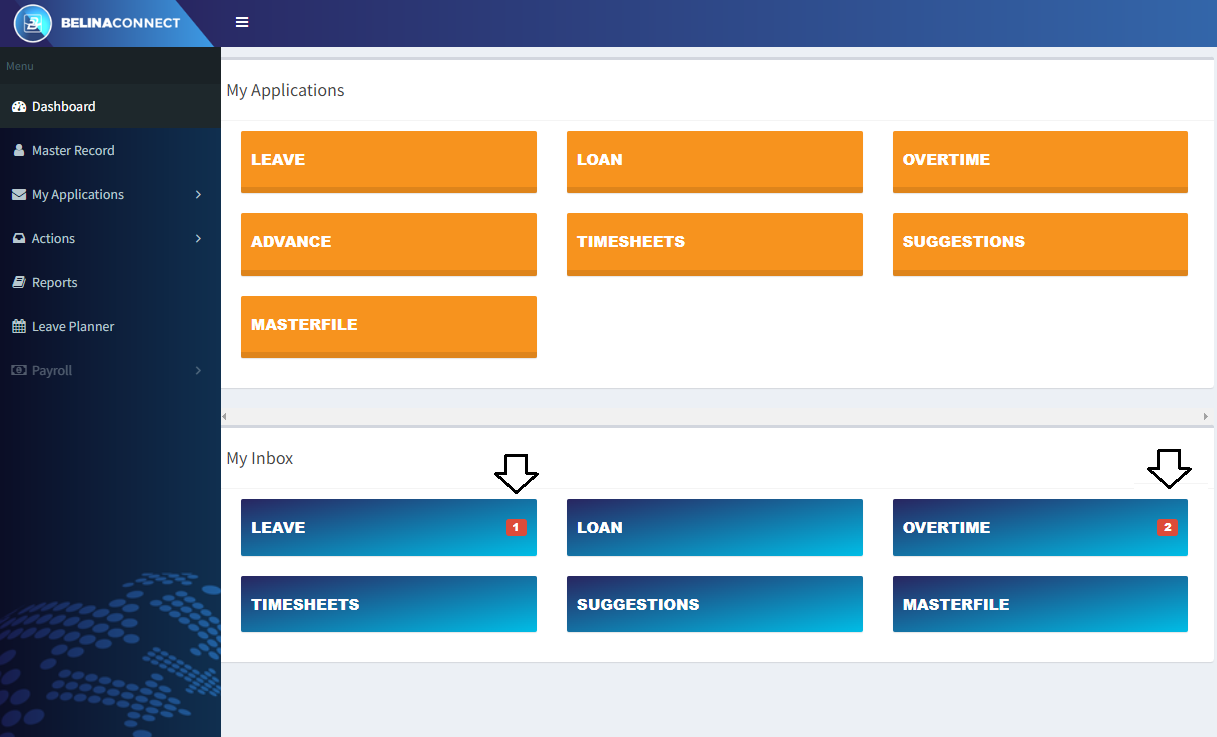This screenshot has height=737, width=1217.
Task: Click the Master Record person icon
Action: click(19, 150)
